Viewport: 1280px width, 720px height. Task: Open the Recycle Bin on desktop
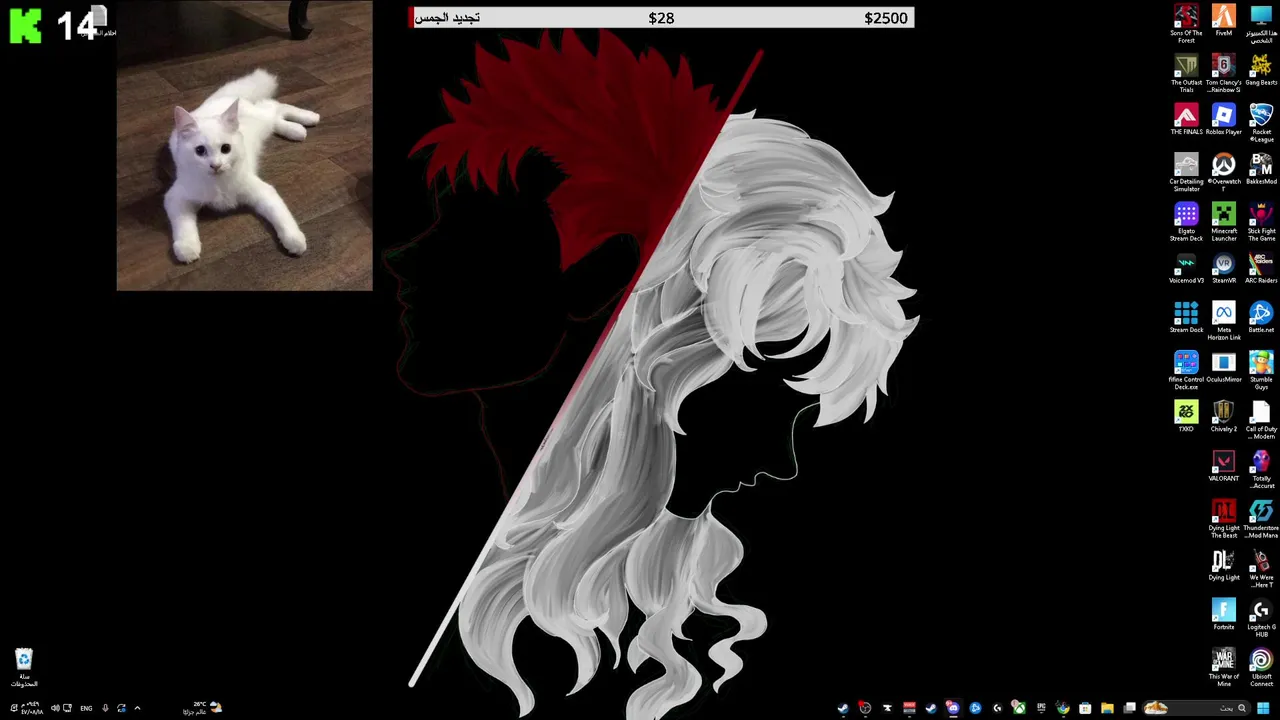click(24, 668)
